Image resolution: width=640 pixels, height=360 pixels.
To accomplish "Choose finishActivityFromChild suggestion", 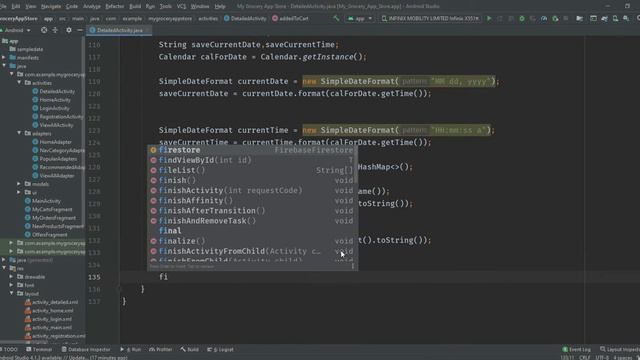I will (x=252, y=251).
